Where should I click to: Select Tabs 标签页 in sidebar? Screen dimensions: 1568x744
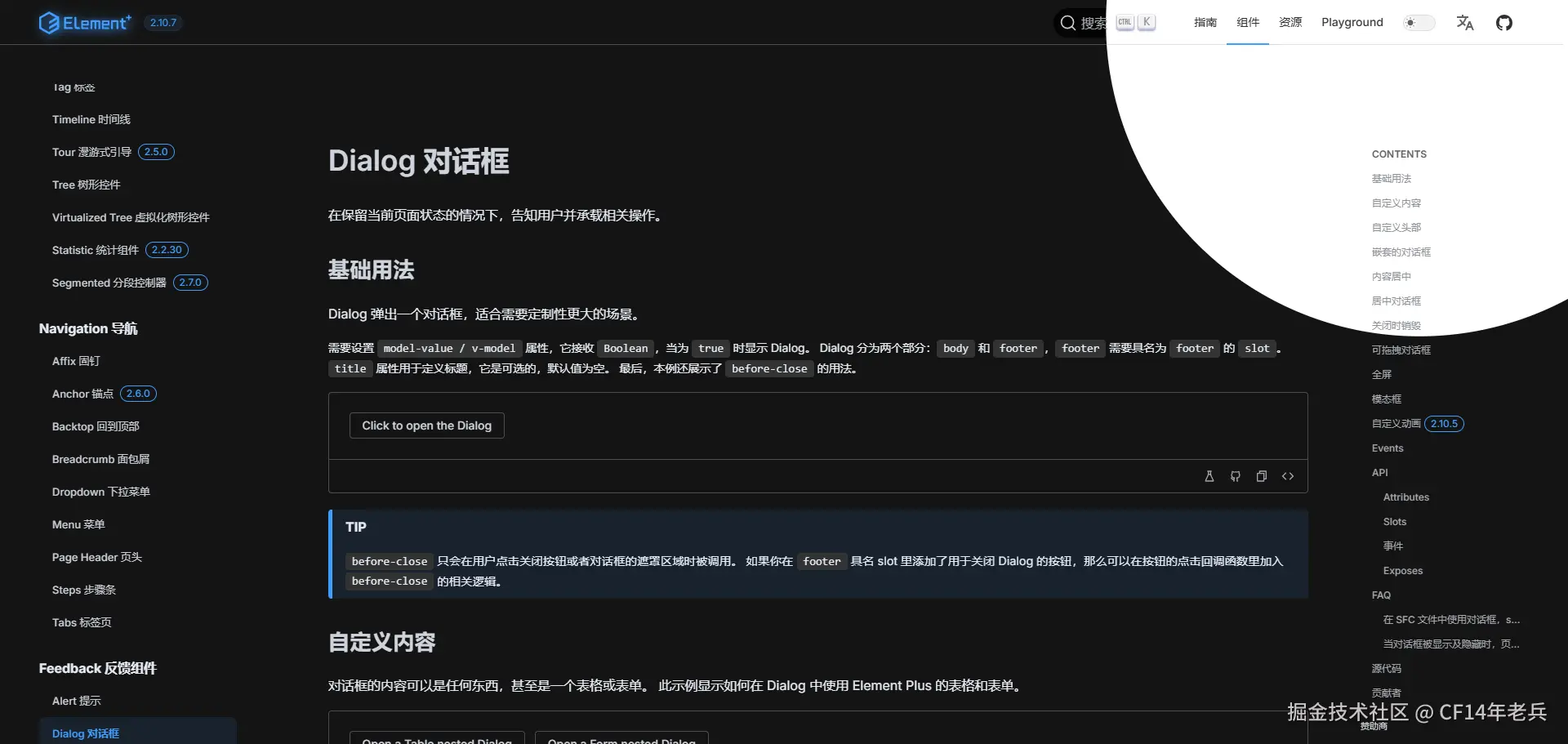(82, 622)
